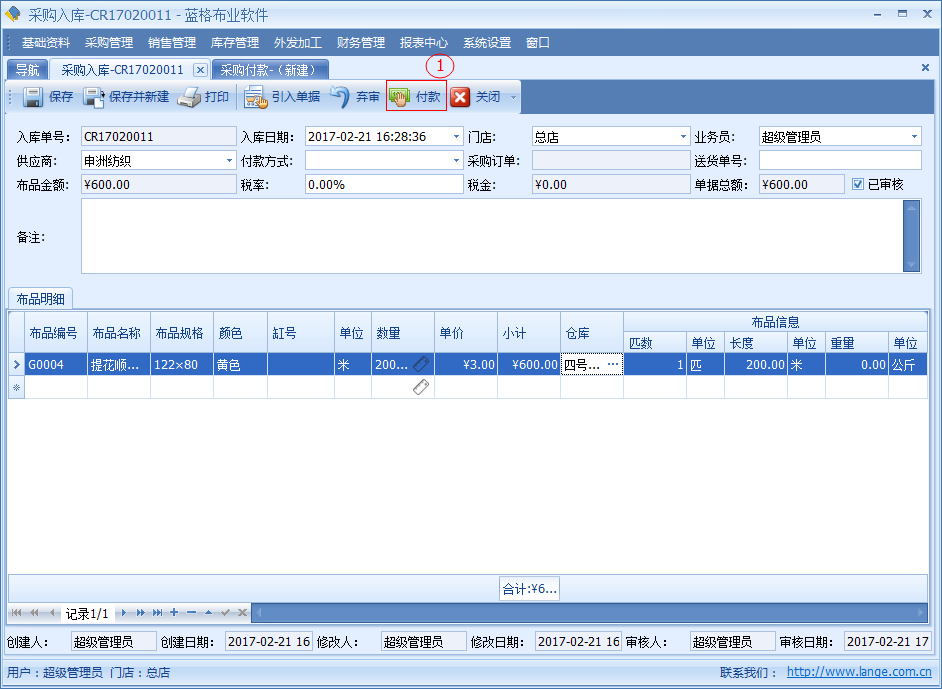Click the Save (保存) toolbar icon

coord(33,98)
